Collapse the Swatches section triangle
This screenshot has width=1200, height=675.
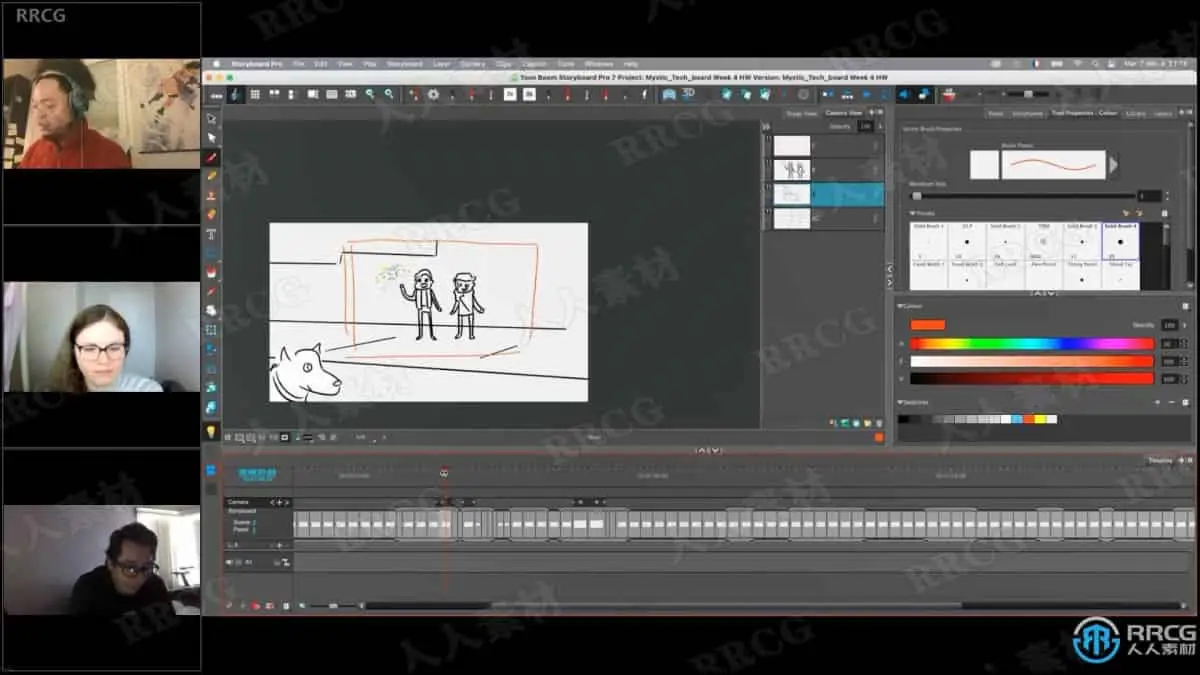[x=901, y=402]
